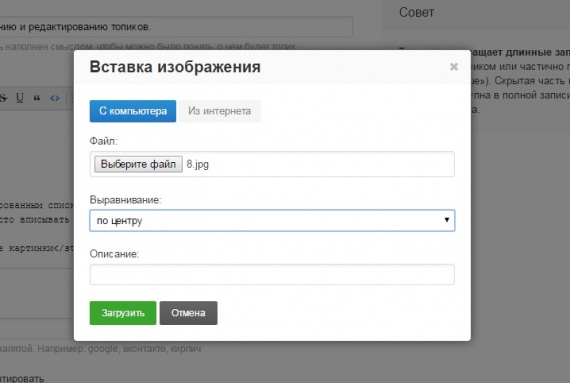Image resolution: width=570 pixels, height=383 pixels.
Task: Click the arrow of the Выравнивание dropdown
Action: coord(447,220)
